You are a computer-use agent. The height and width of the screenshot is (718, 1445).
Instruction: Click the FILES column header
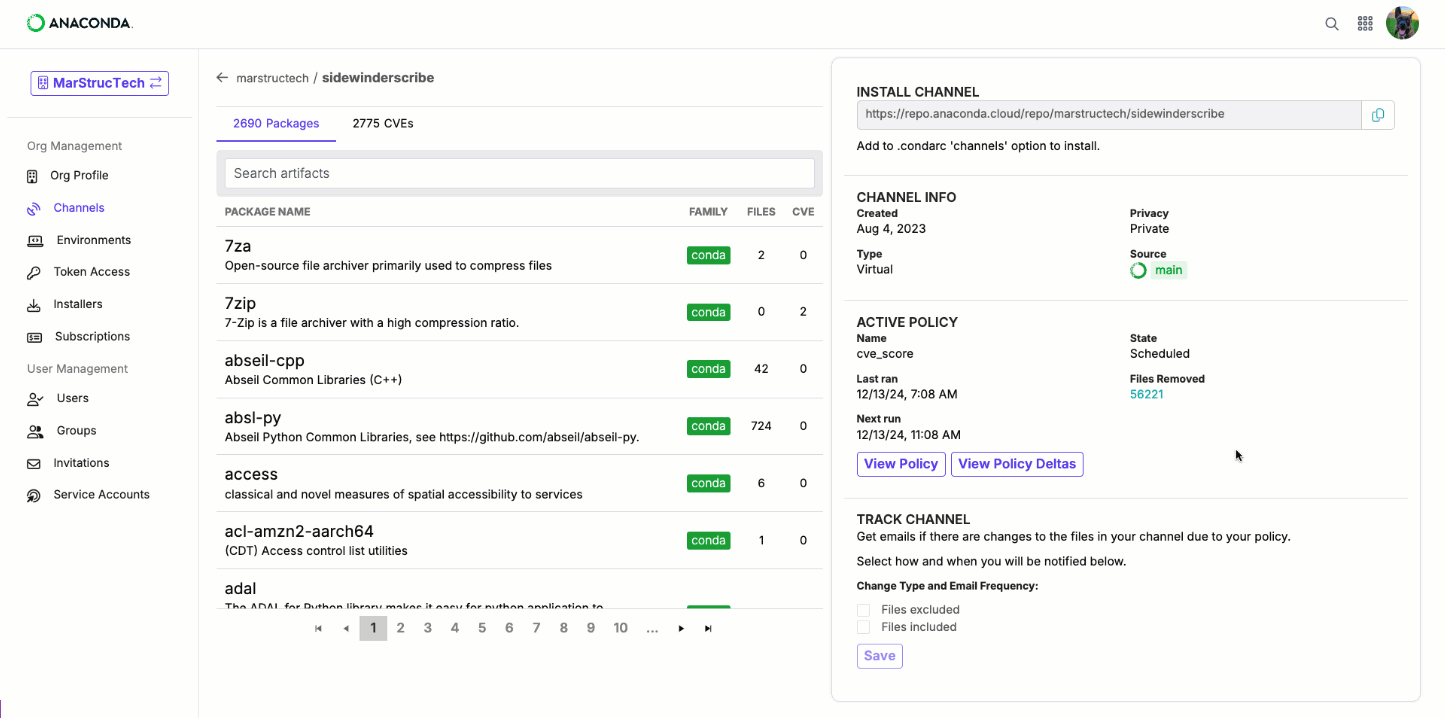[761, 212]
